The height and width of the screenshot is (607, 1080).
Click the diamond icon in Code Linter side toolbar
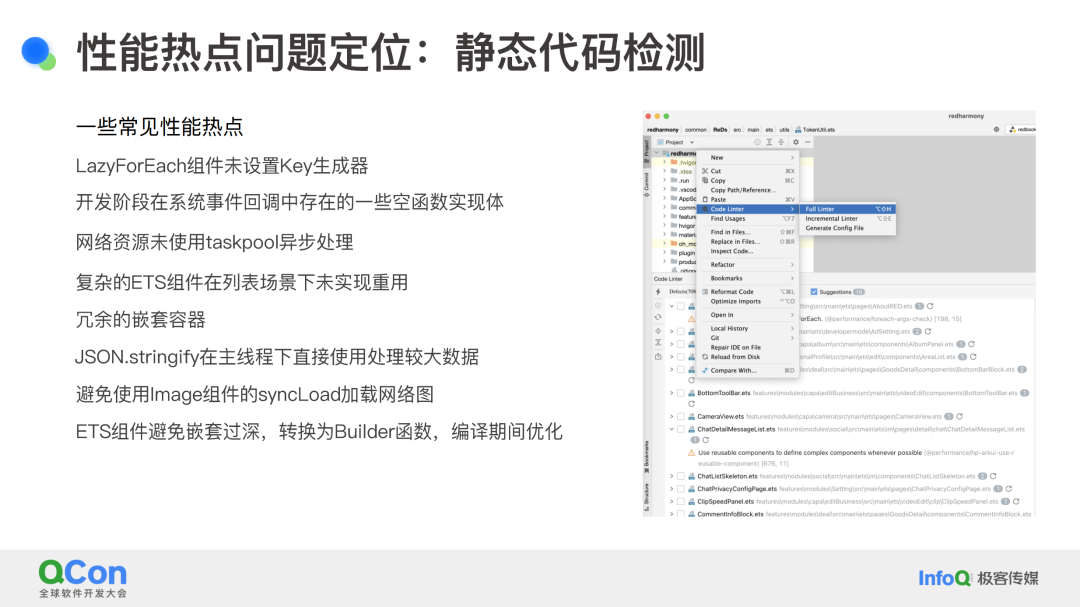(x=658, y=331)
